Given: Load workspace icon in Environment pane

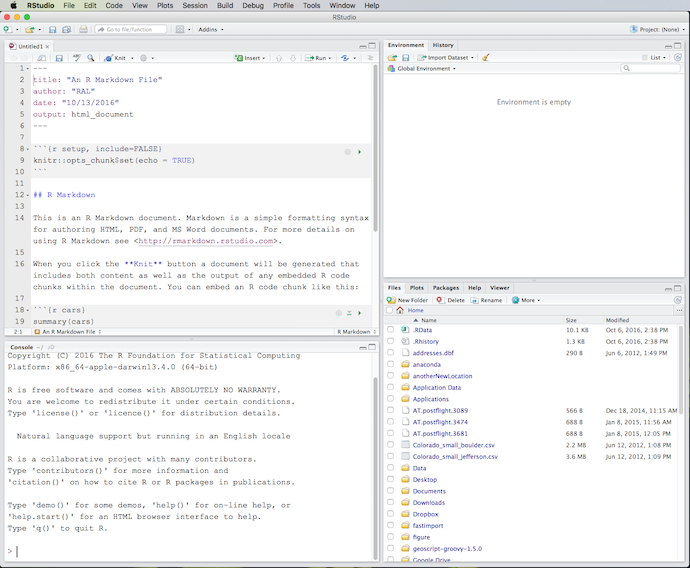Looking at the screenshot, I should pyautogui.click(x=392, y=58).
